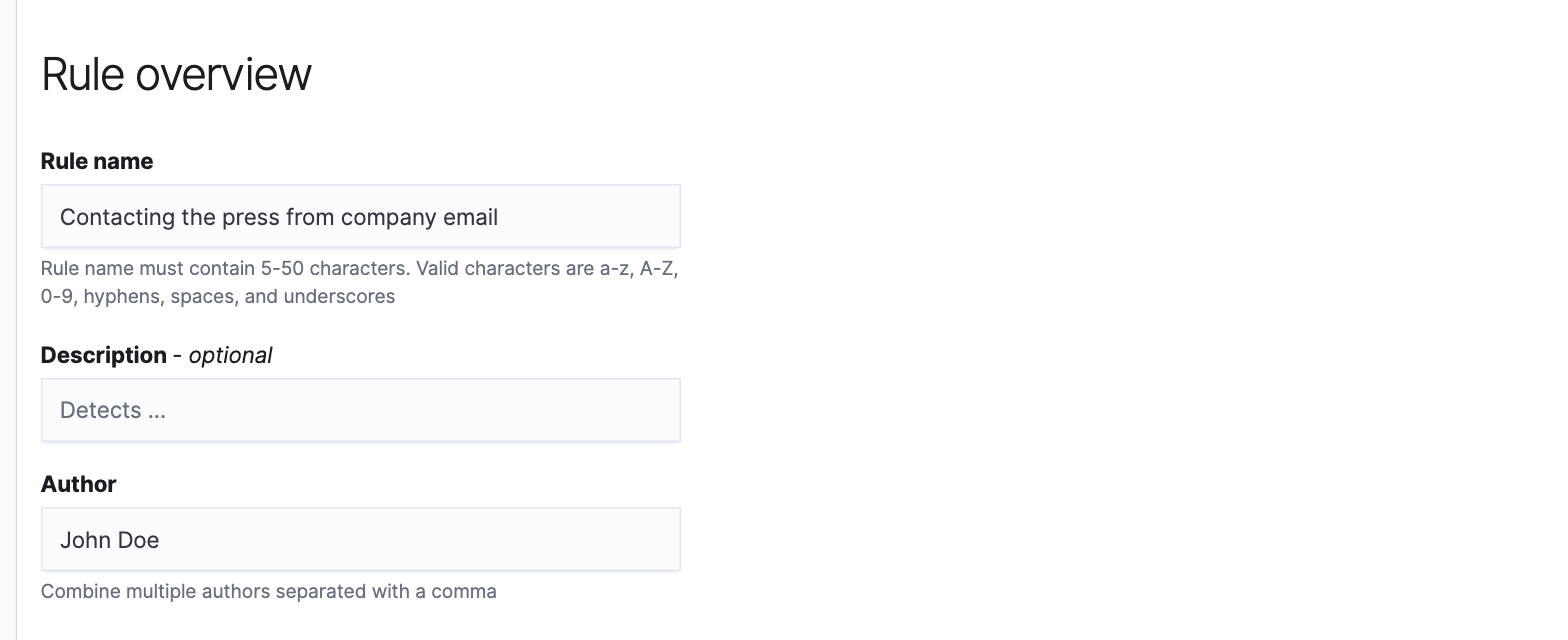The image size is (1568, 640).
Task: Place cursor before 'John' in Author field
Action: click(x=62, y=539)
